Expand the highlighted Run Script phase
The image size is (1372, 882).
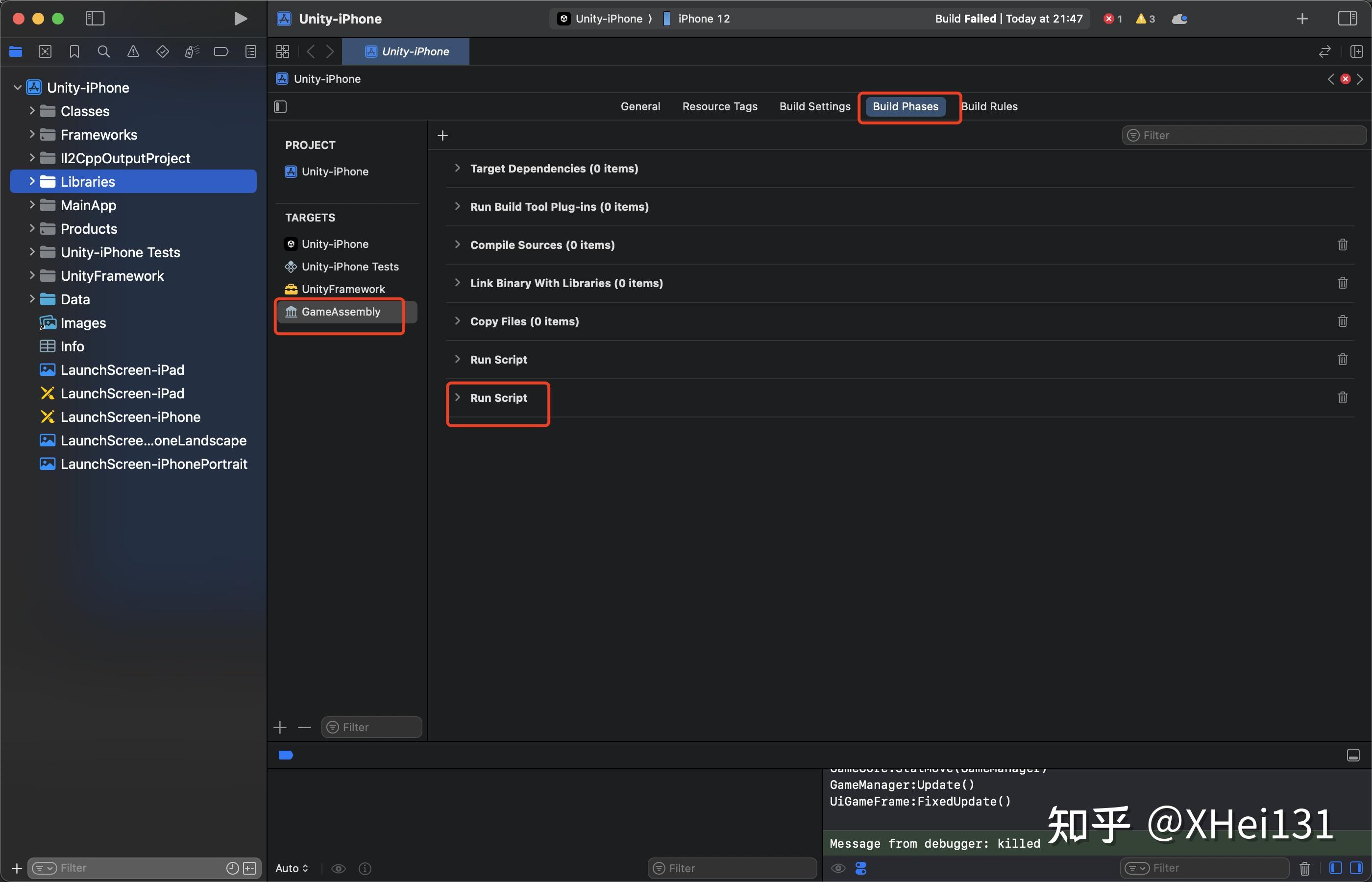click(457, 397)
